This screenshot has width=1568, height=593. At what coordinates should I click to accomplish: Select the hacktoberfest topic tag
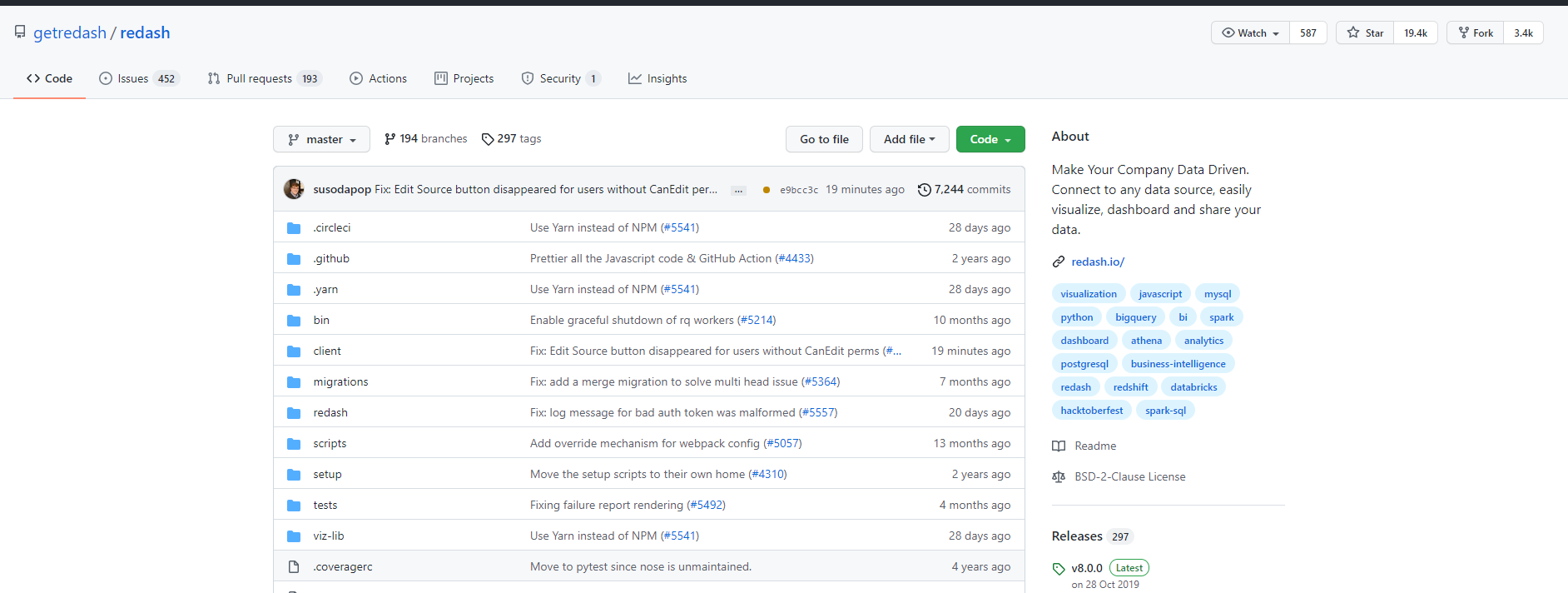coord(1092,411)
